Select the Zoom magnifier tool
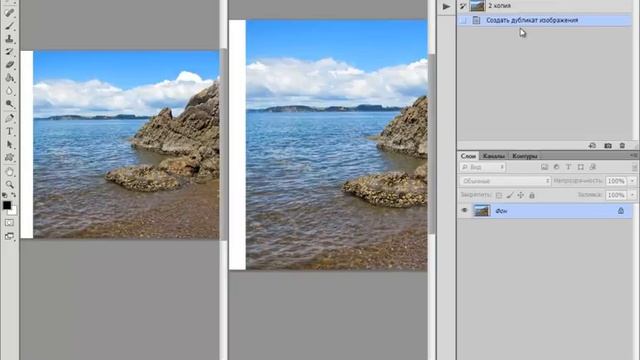This screenshot has width=640, height=360. [9, 184]
